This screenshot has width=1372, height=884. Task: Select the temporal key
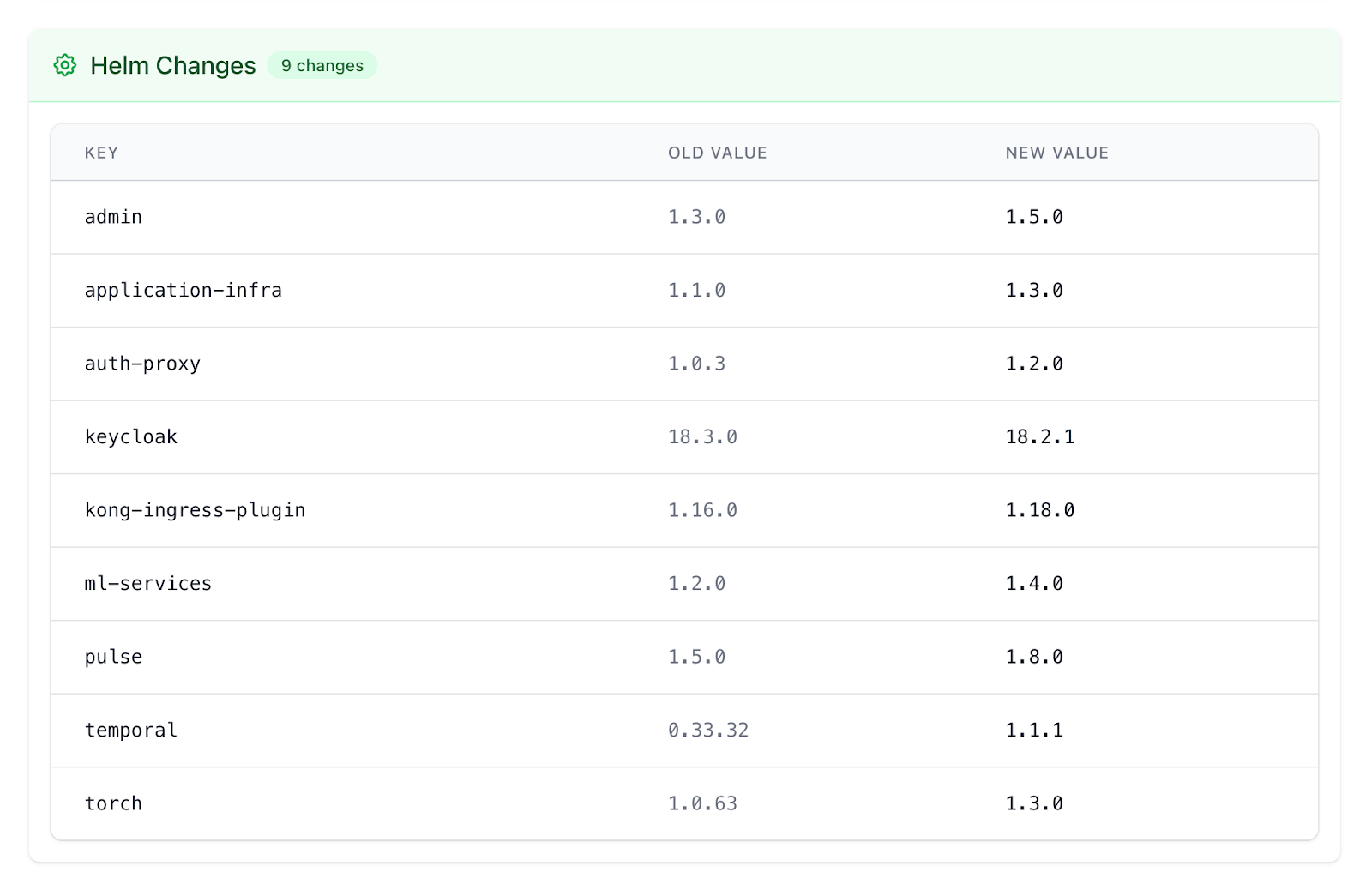coord(130,731)
